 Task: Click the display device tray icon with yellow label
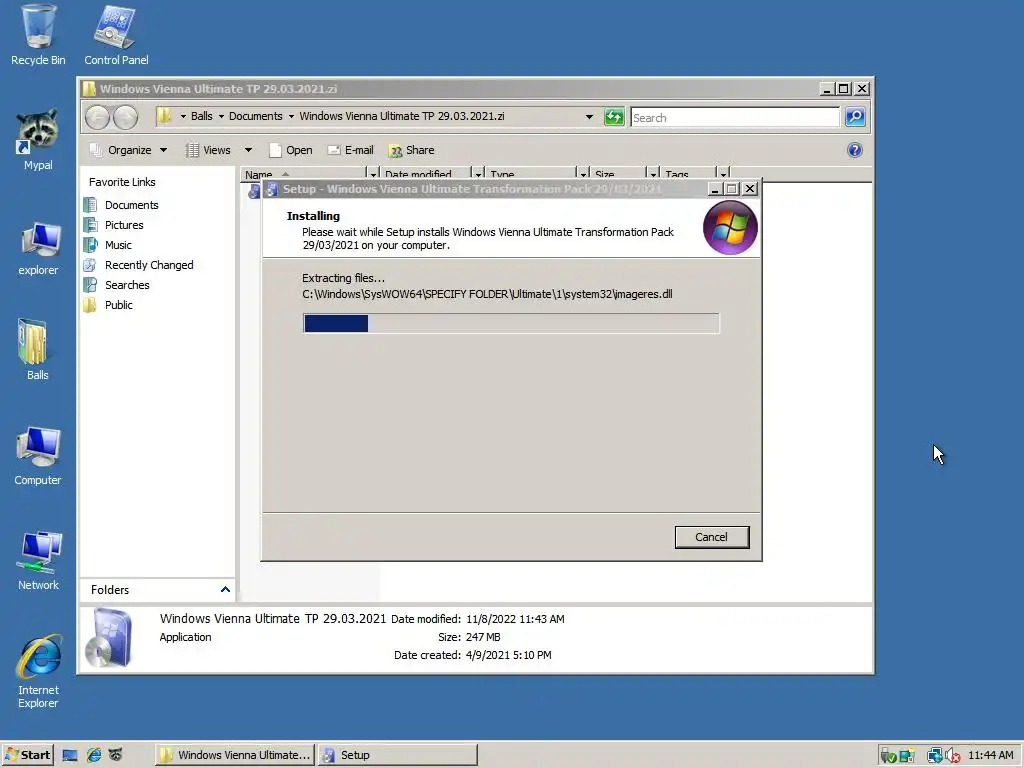tap(906, 756)
